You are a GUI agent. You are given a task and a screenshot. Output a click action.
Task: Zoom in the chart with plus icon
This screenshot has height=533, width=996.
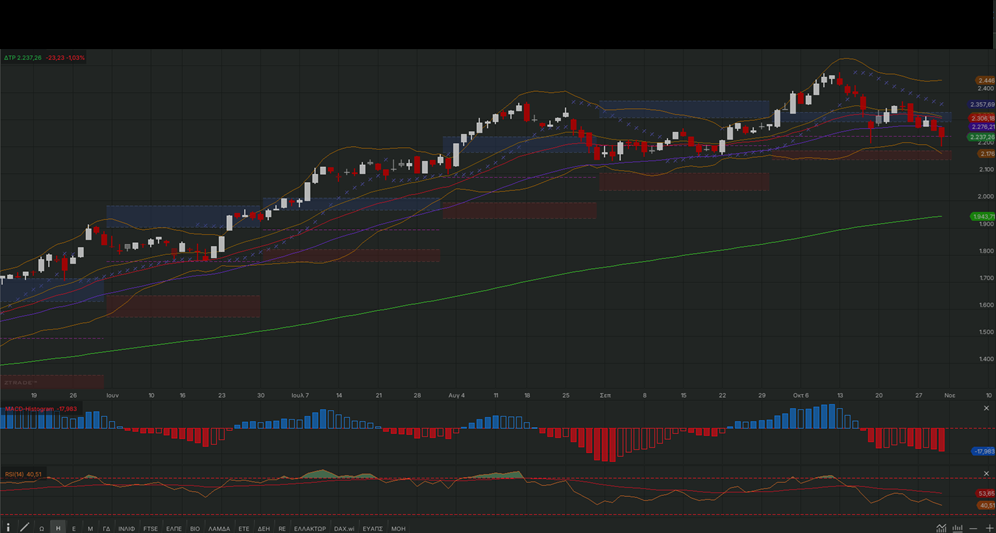coord(988,528)
